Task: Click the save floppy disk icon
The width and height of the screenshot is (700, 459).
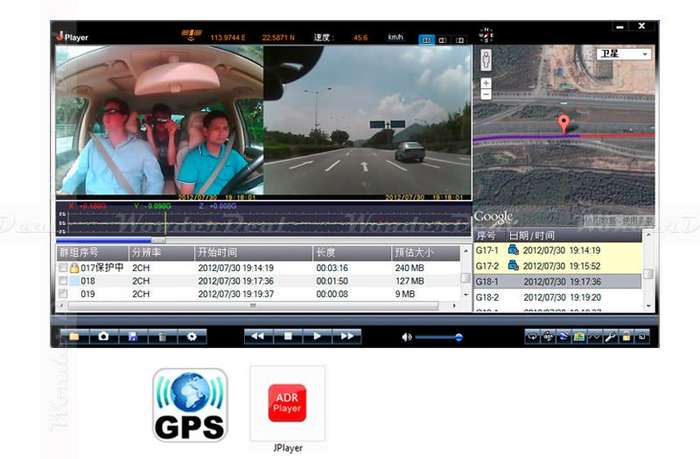Action: click(x=133, y=336)
